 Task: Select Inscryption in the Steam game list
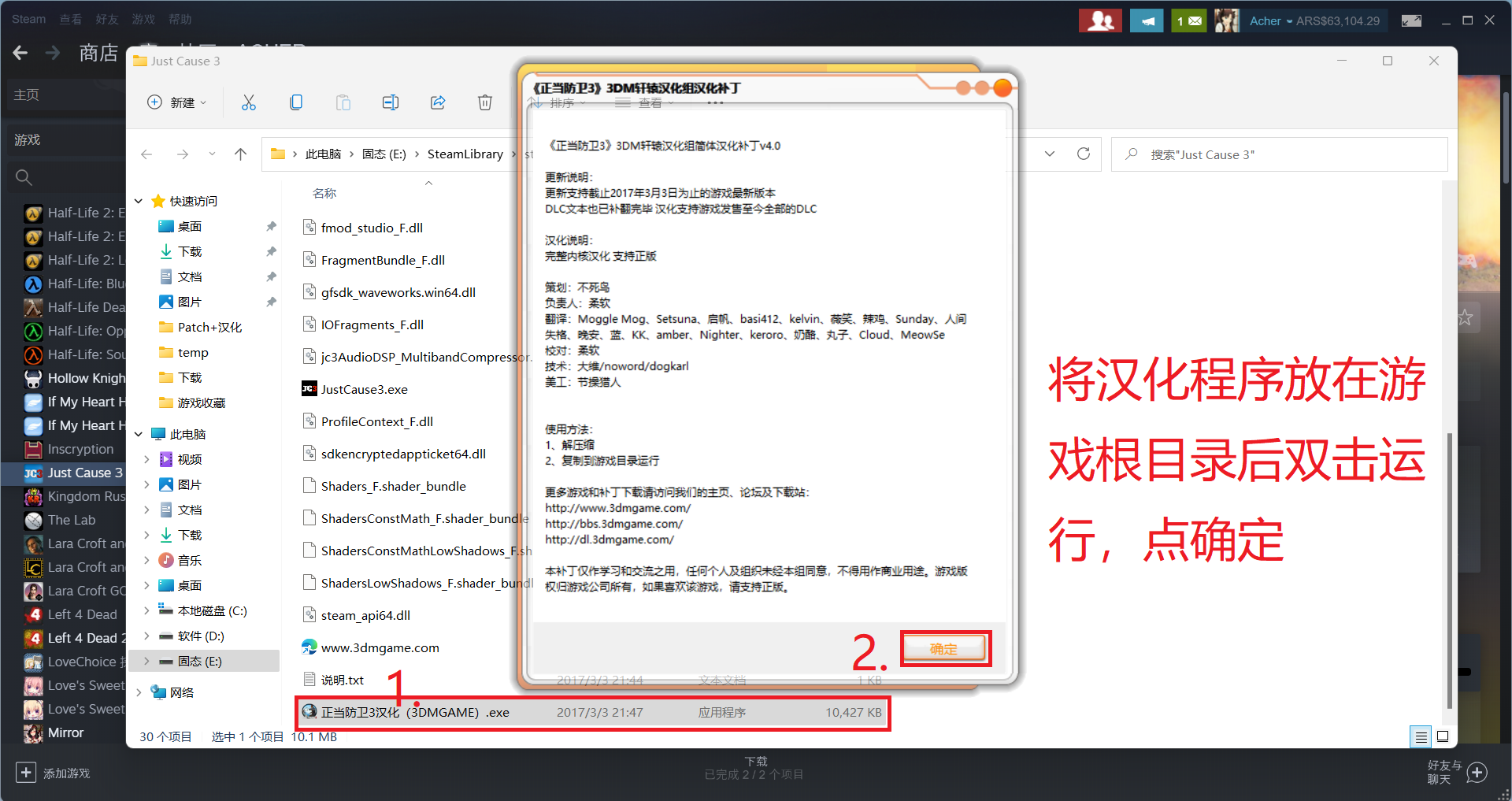point(71,449)
